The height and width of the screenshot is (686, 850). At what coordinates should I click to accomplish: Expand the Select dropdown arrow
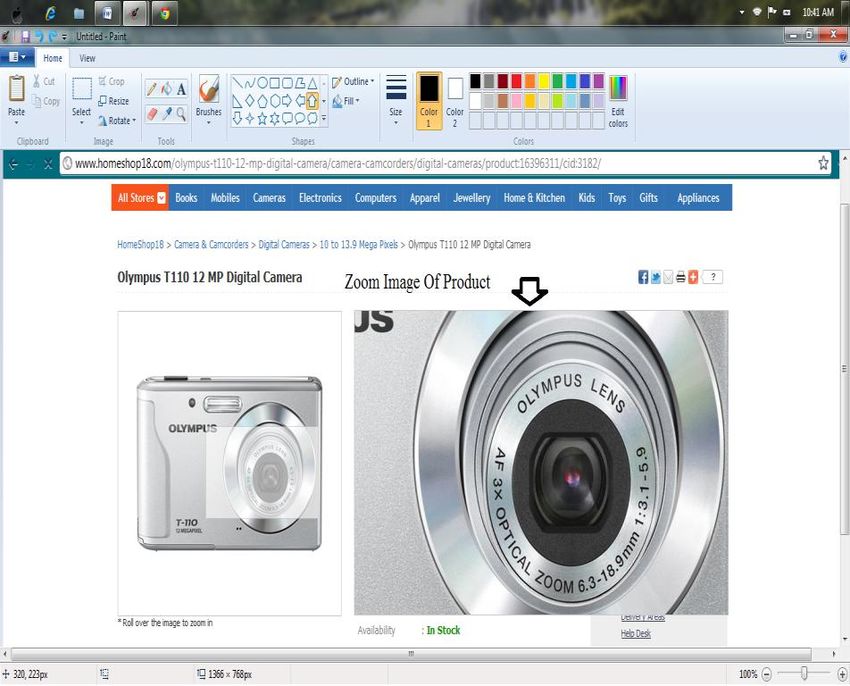point(82,123)
